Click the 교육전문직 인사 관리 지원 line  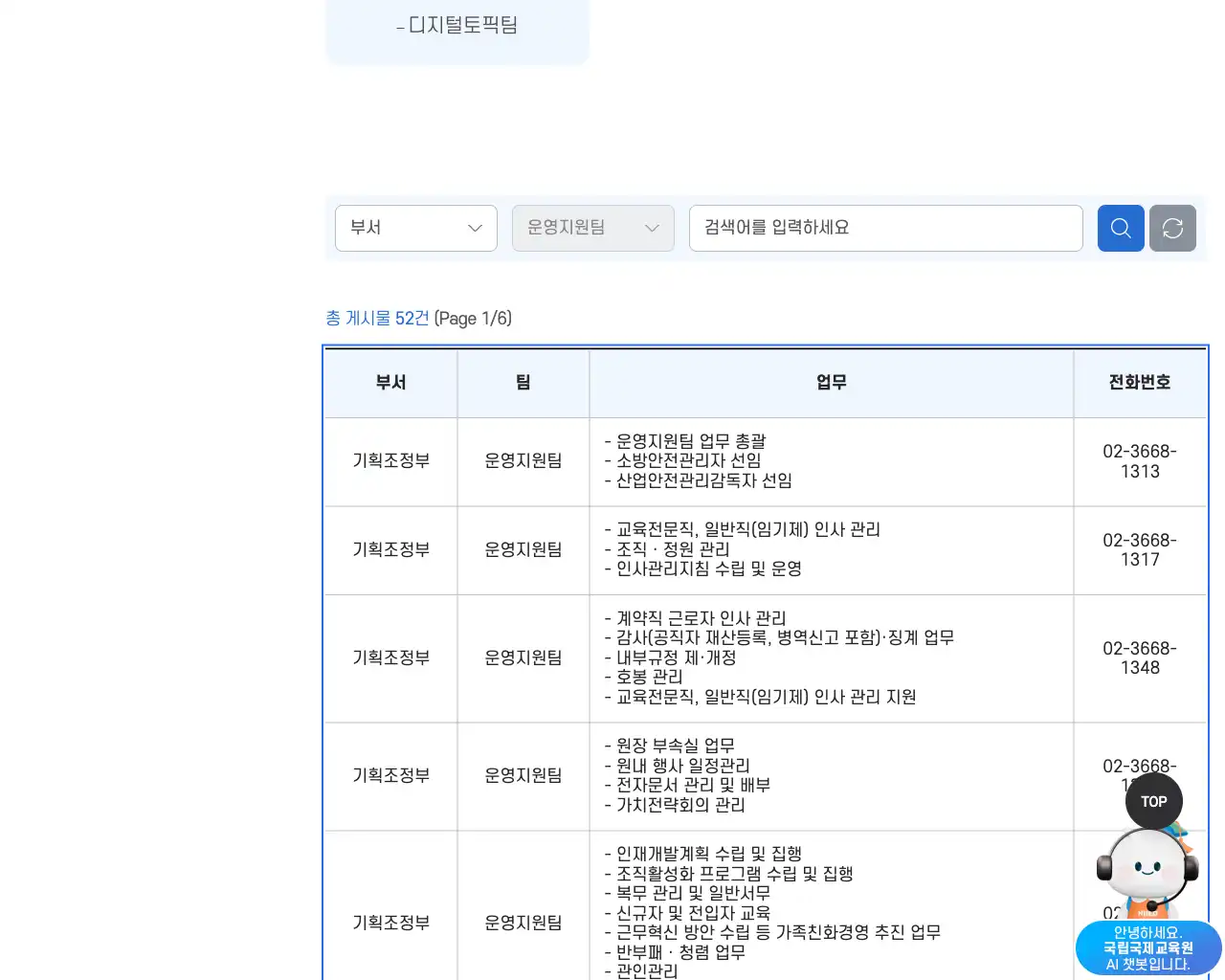(761, 697)
